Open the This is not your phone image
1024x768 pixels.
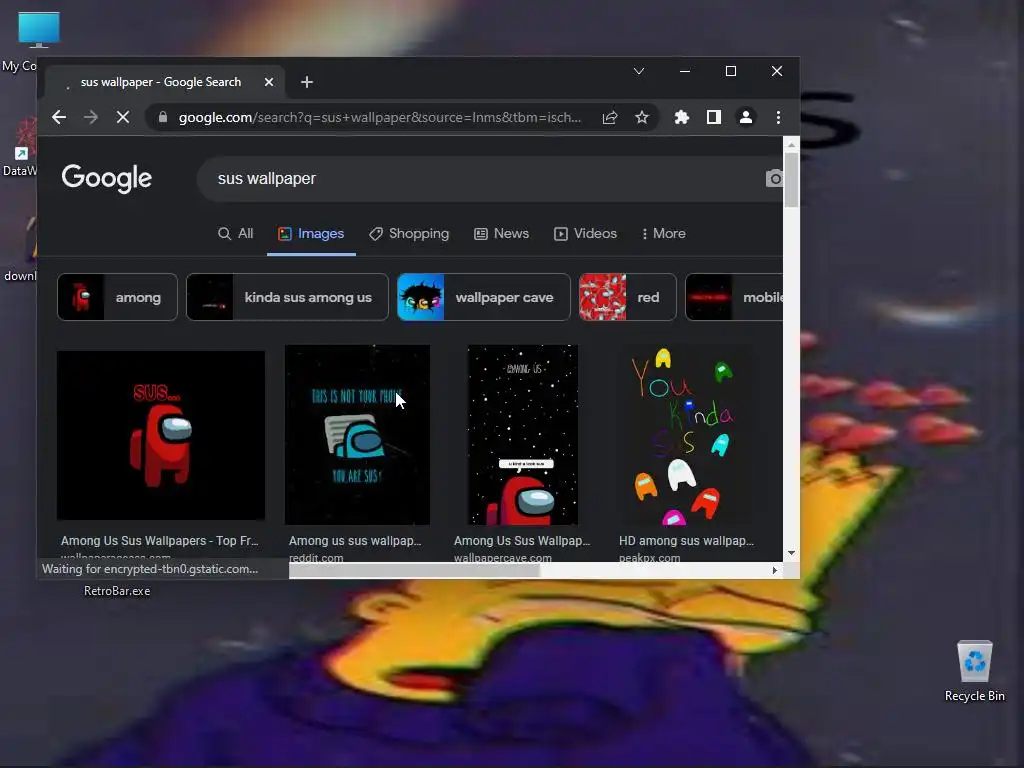click(x=357, y=435)
